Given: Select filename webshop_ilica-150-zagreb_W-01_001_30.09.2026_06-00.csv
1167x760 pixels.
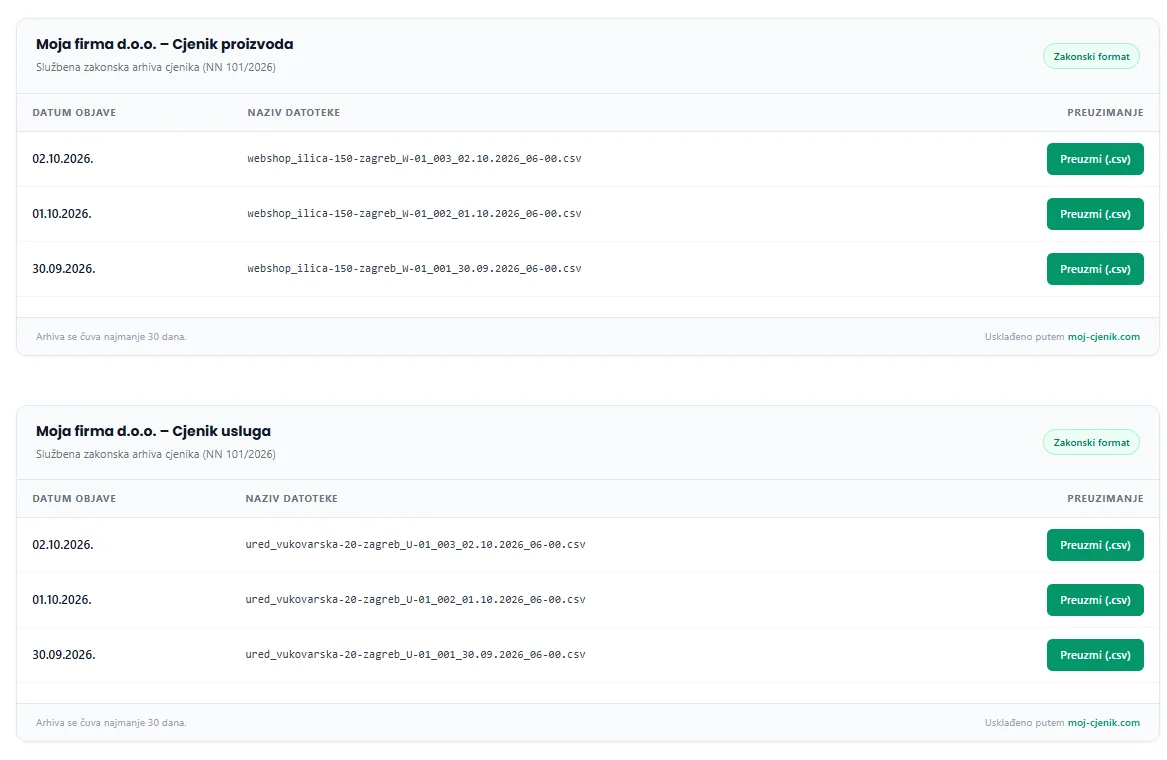Looking at the screenshot, I should click(415, 269).
